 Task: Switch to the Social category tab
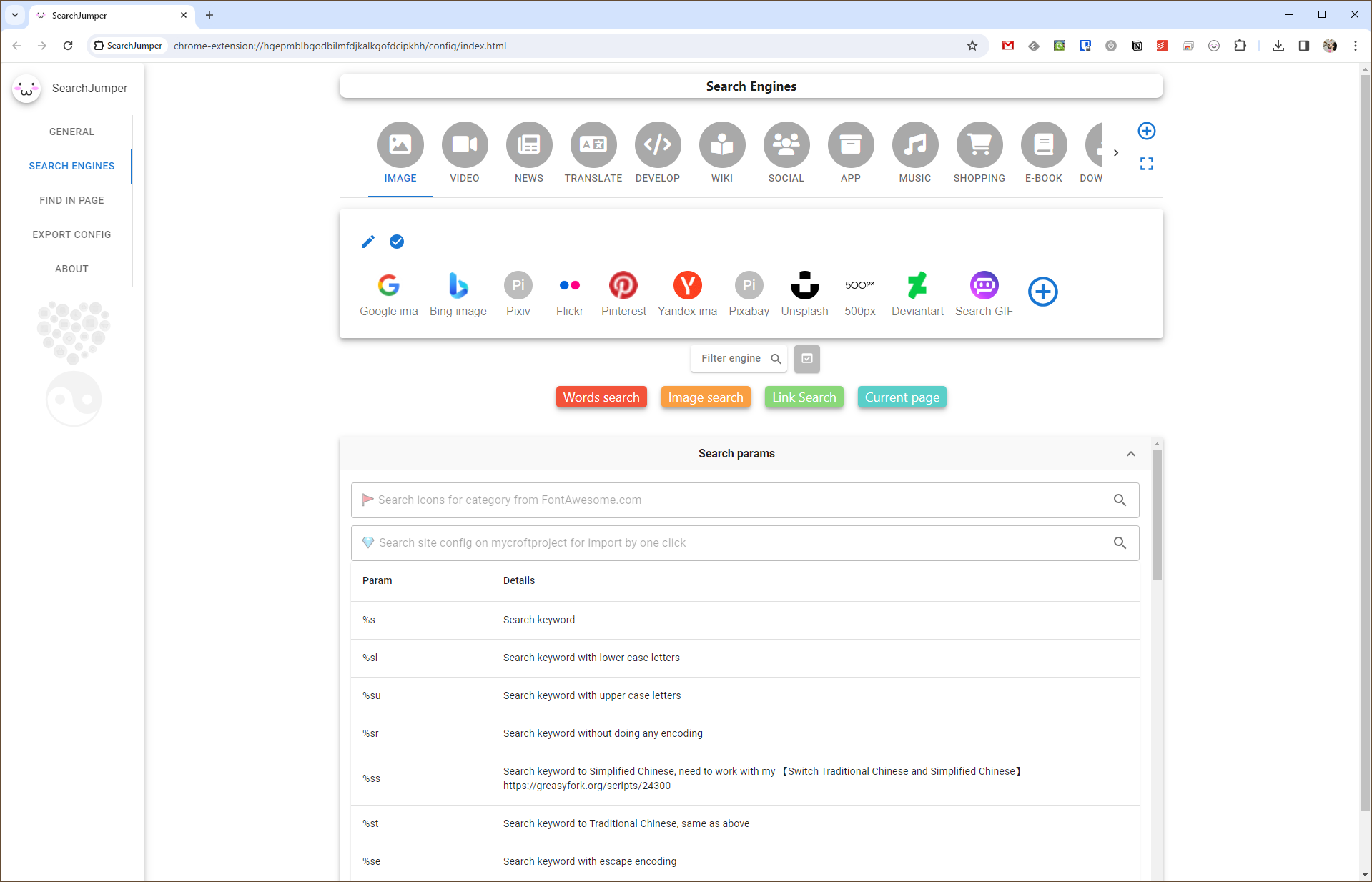pyautogui.click(x=786, y=154)
